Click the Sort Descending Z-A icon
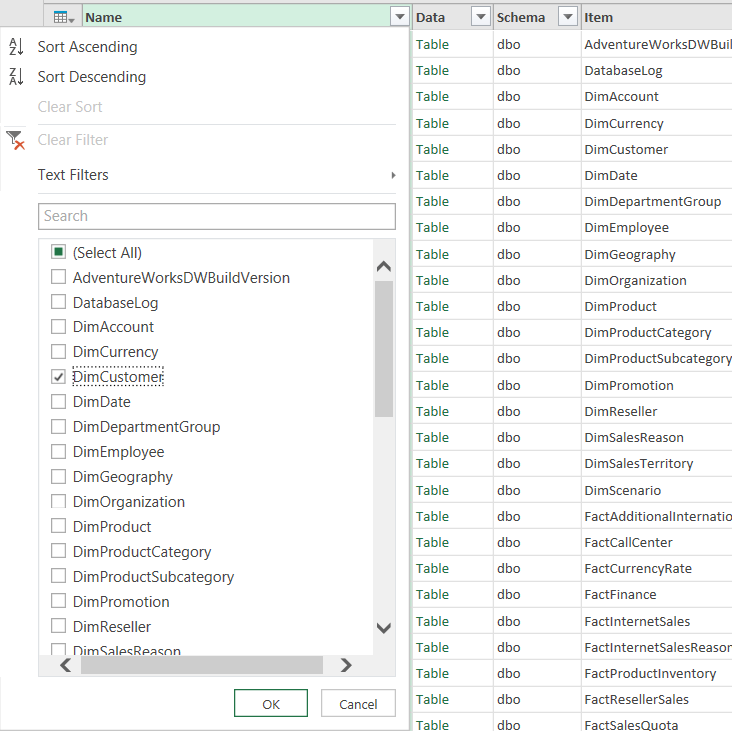The image size is (732, 731). [x=16, y=77]
